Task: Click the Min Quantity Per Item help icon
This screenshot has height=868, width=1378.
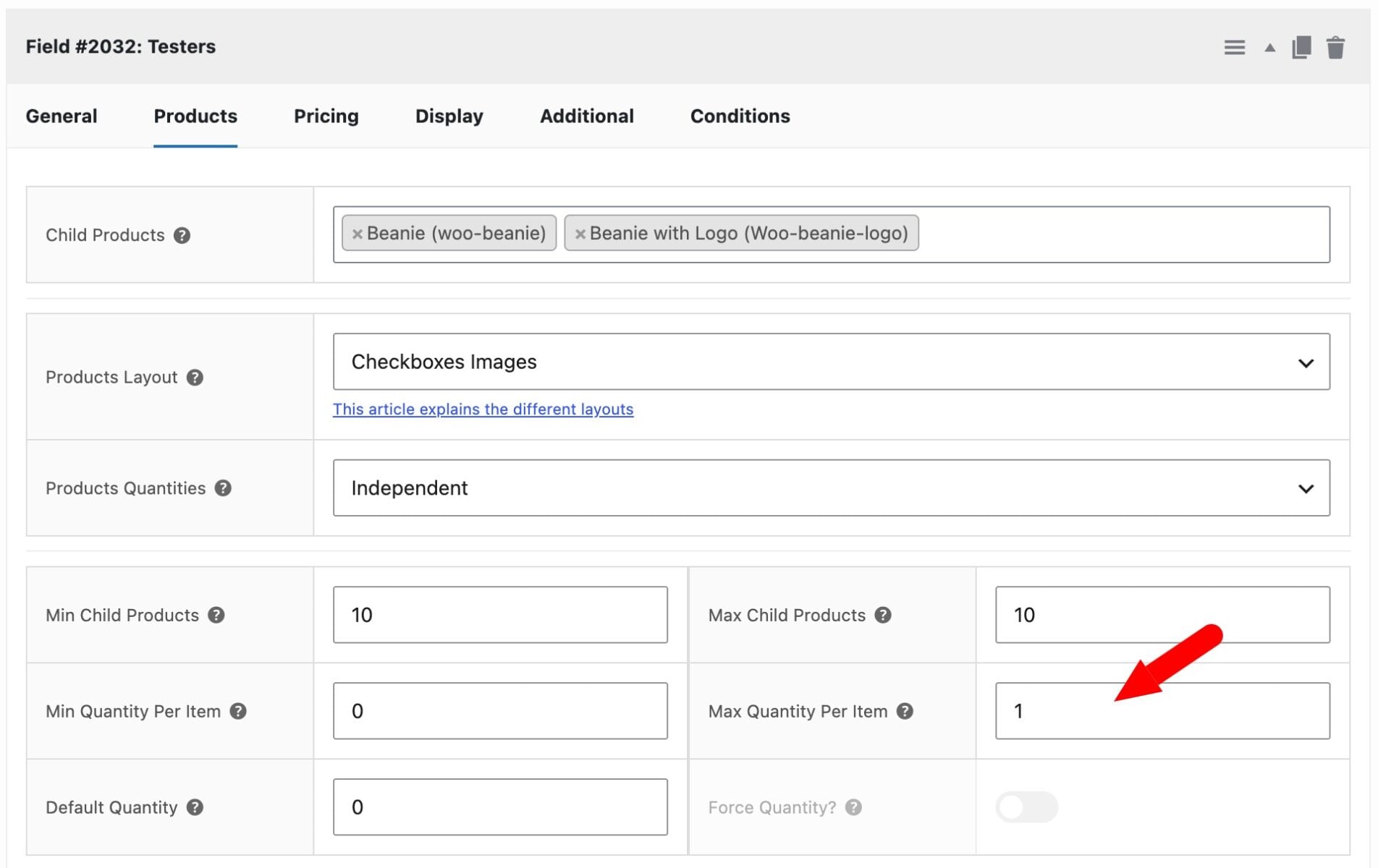Action: (238, 711)
